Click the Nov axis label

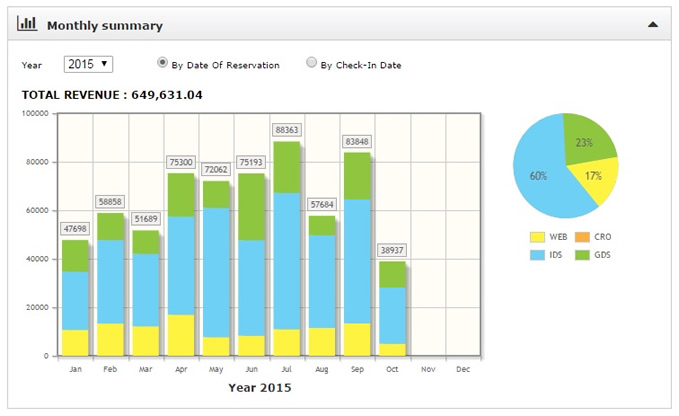click(x=428, y=369)
